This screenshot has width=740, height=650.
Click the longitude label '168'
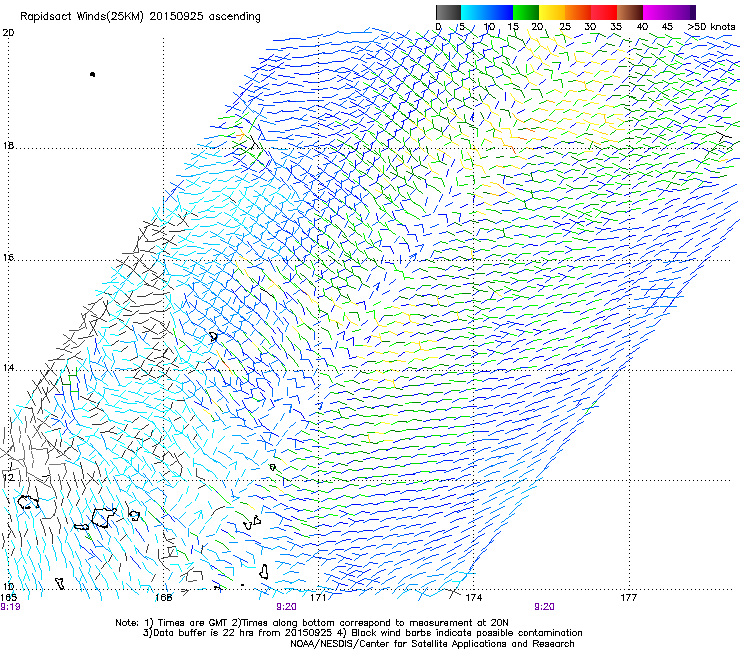pyautogui.click(x=163, y=598)
